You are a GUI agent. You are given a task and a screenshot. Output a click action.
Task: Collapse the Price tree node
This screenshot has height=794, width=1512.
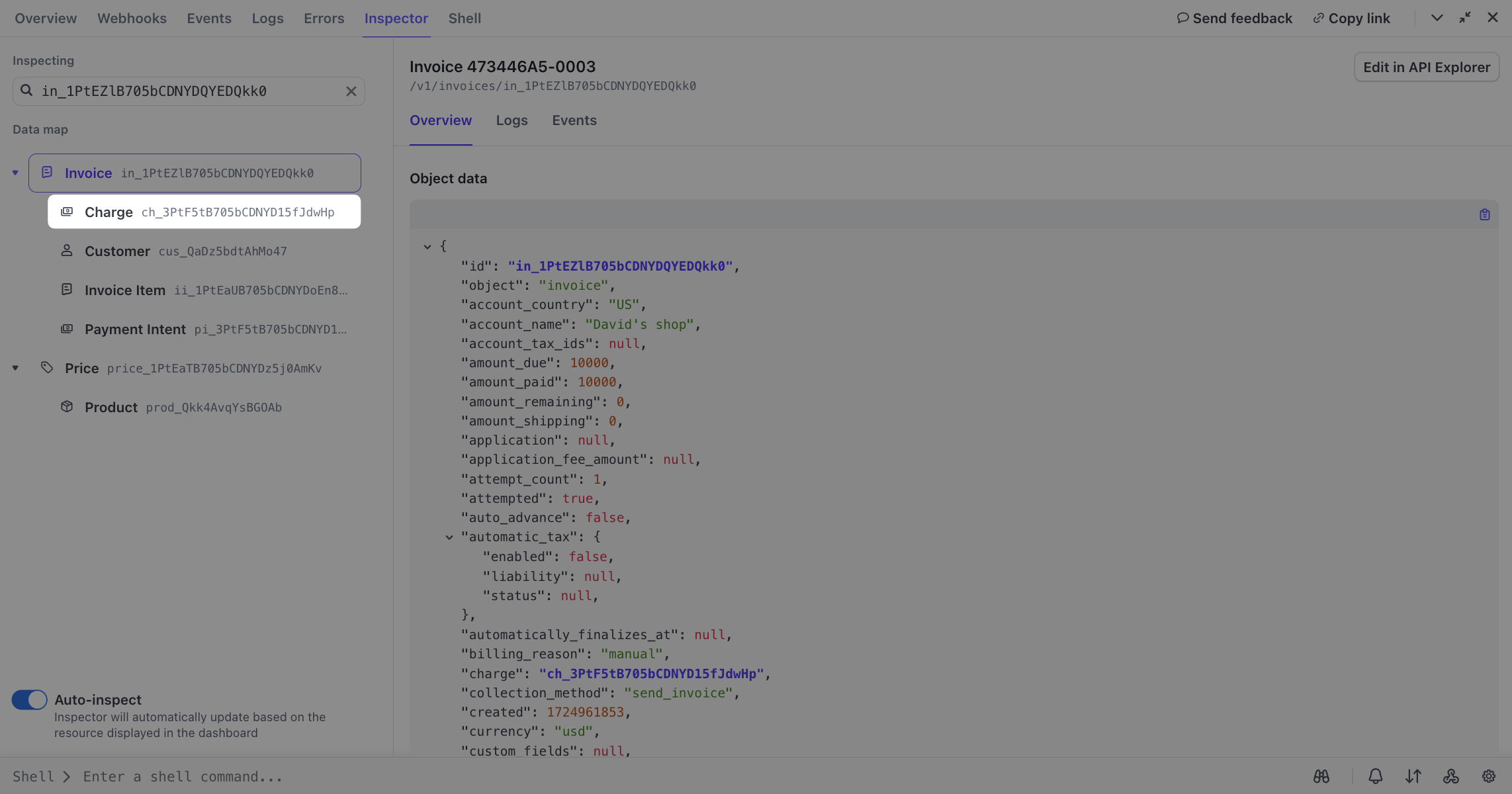[15, 368]
